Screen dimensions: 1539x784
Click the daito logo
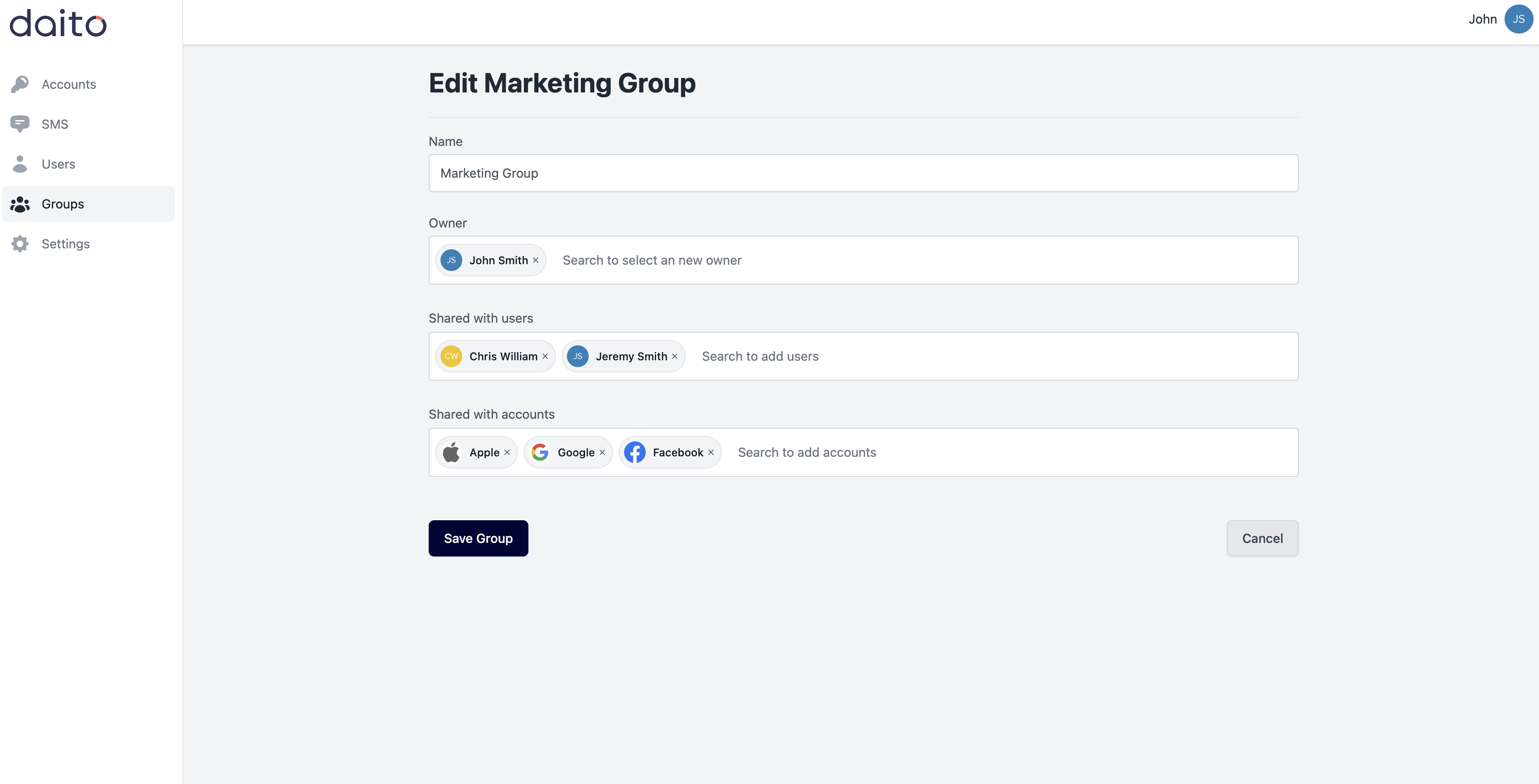coord(58,23)
